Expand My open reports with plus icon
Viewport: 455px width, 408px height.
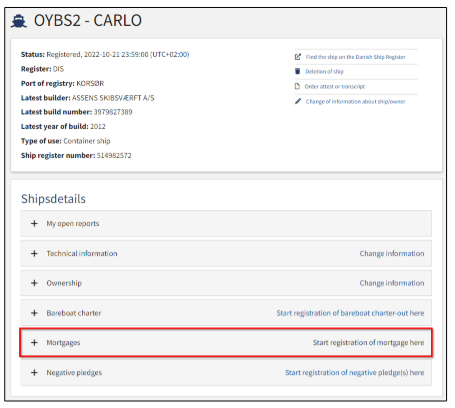point(34,223)
